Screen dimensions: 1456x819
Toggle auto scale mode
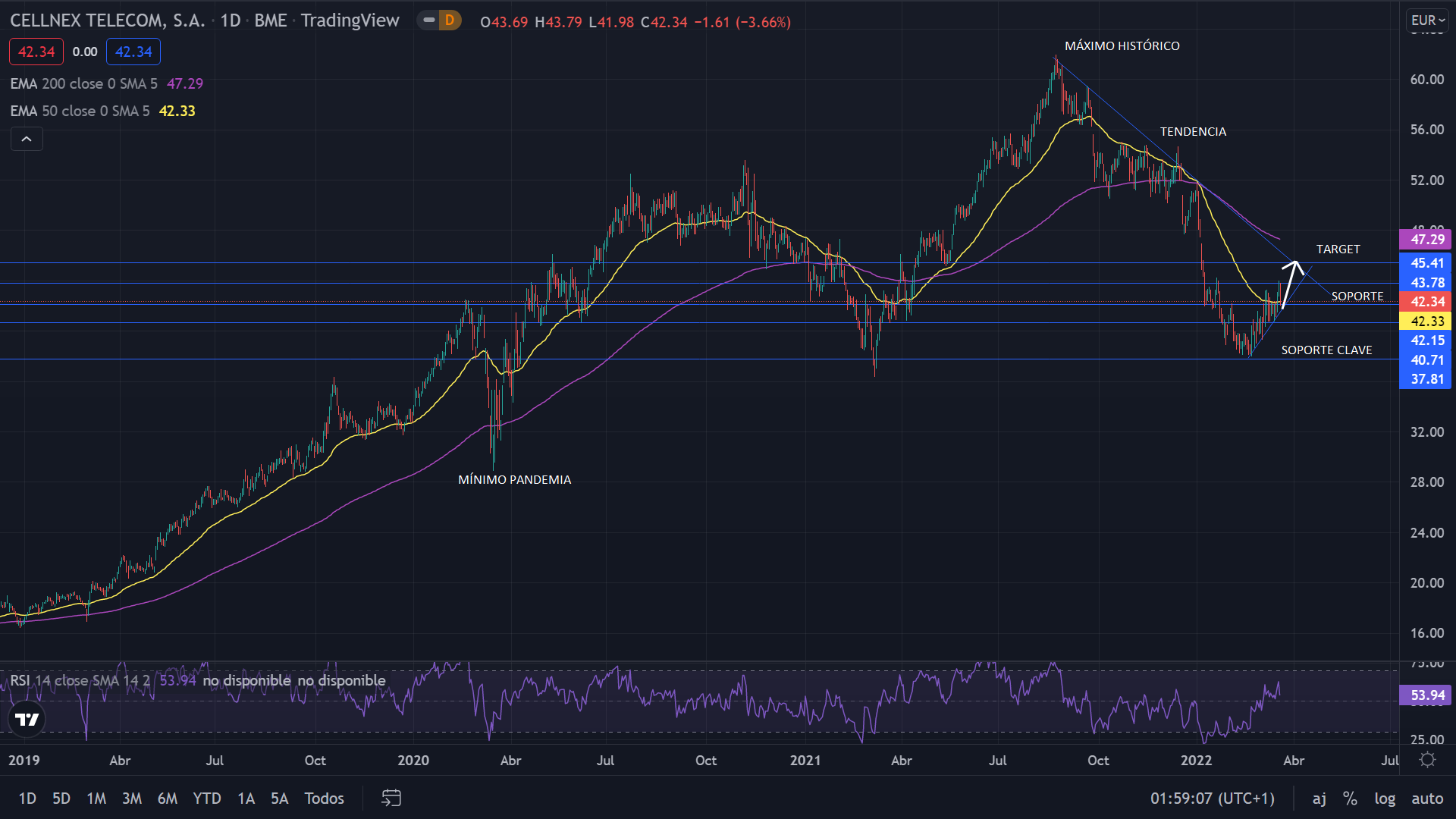(1426, 798)
